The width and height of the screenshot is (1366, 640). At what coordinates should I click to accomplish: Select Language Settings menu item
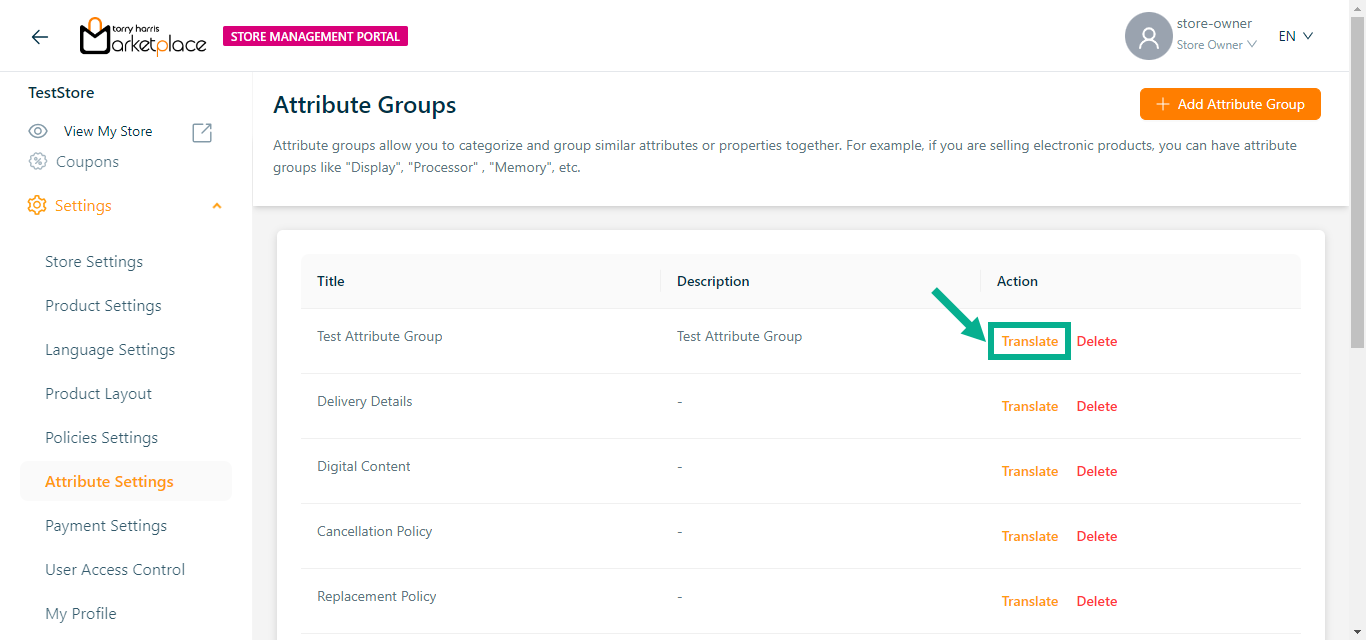pyautogui.click(x=110, y=349)
